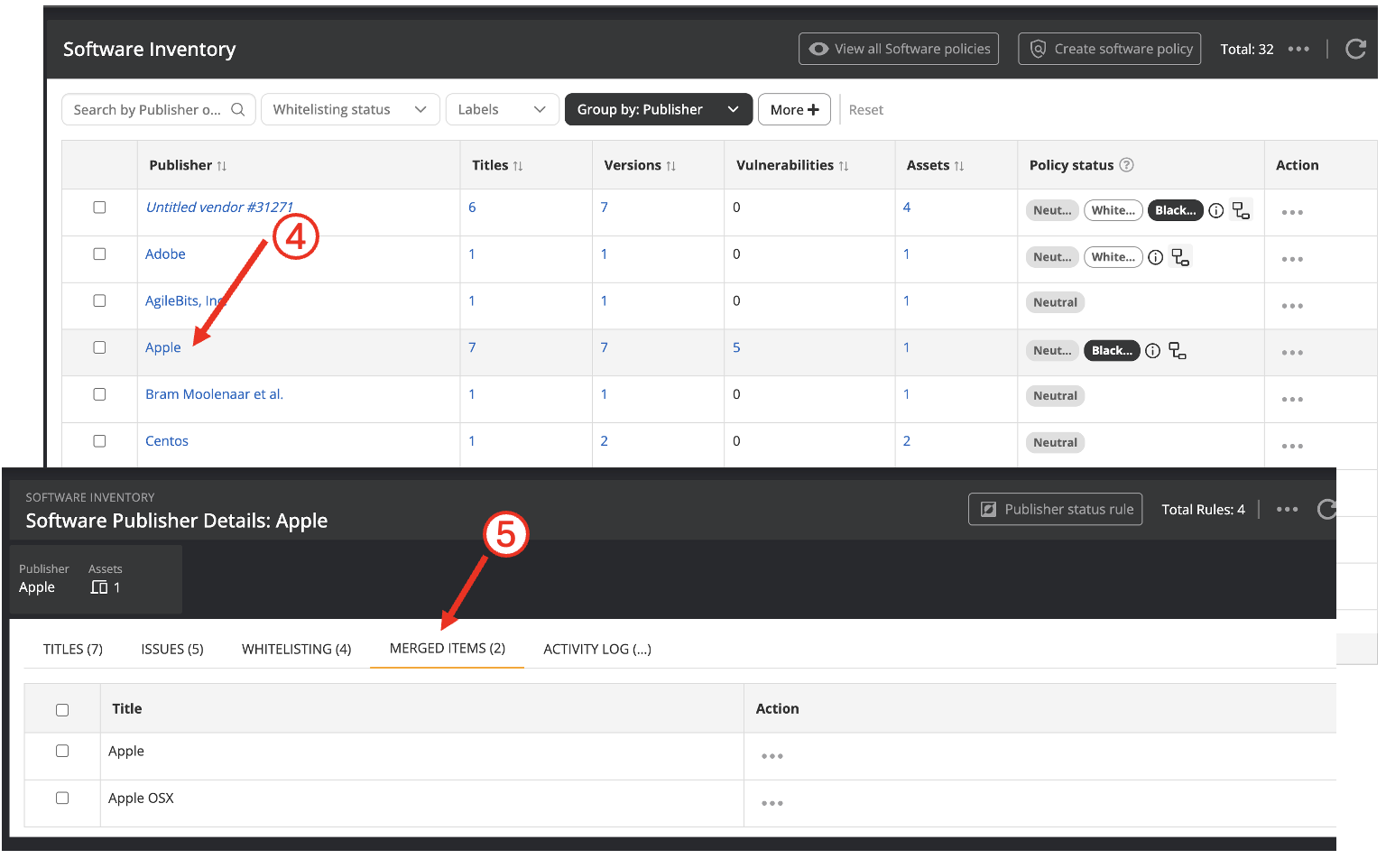Open action menu for Apple OSX merged item
The width and height of the screenshot is (1386, 868).
click(x=772, y=803)
